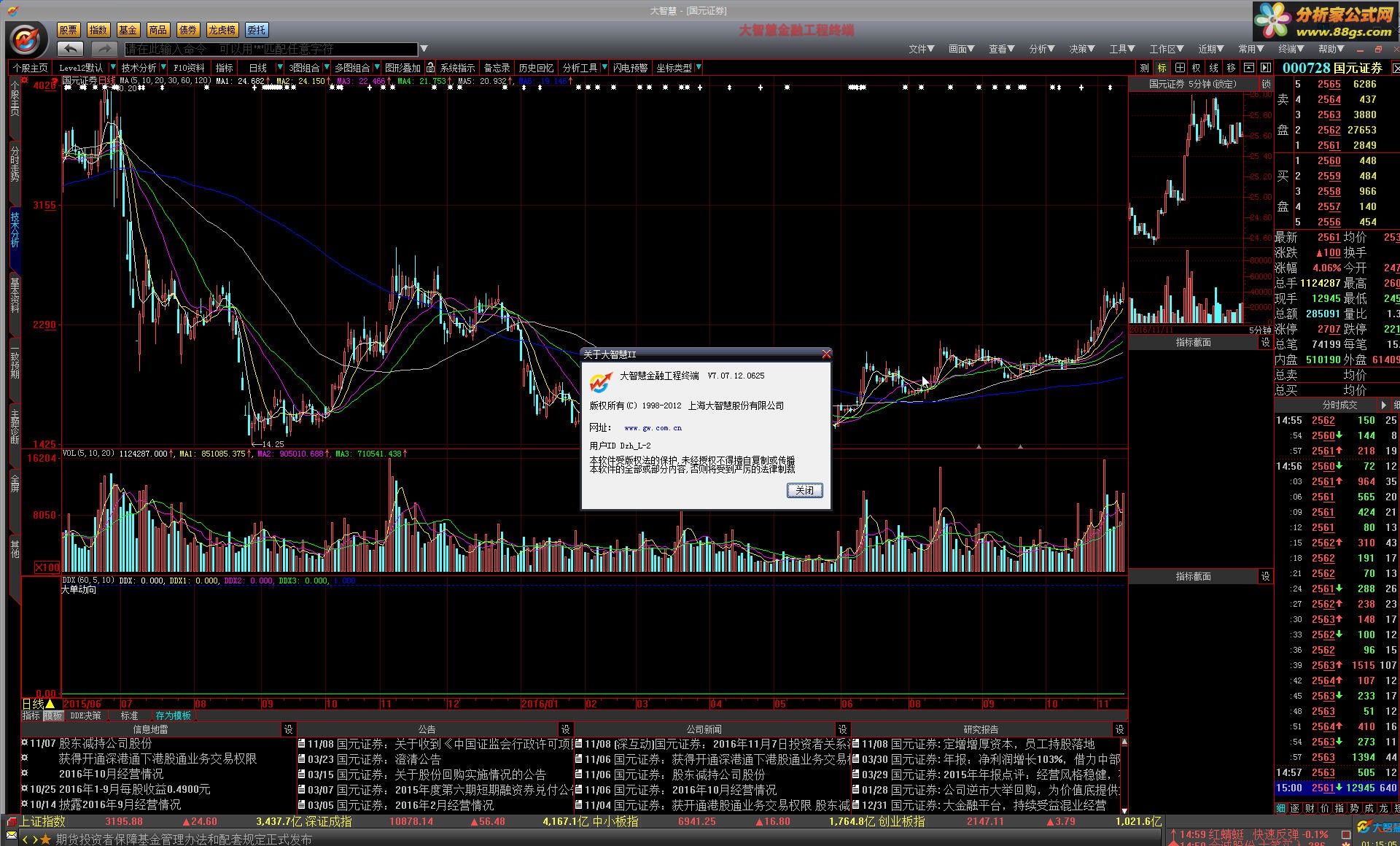Expand the command input dropdown arrow
The image size is (1400, 846).
point(423,49)
